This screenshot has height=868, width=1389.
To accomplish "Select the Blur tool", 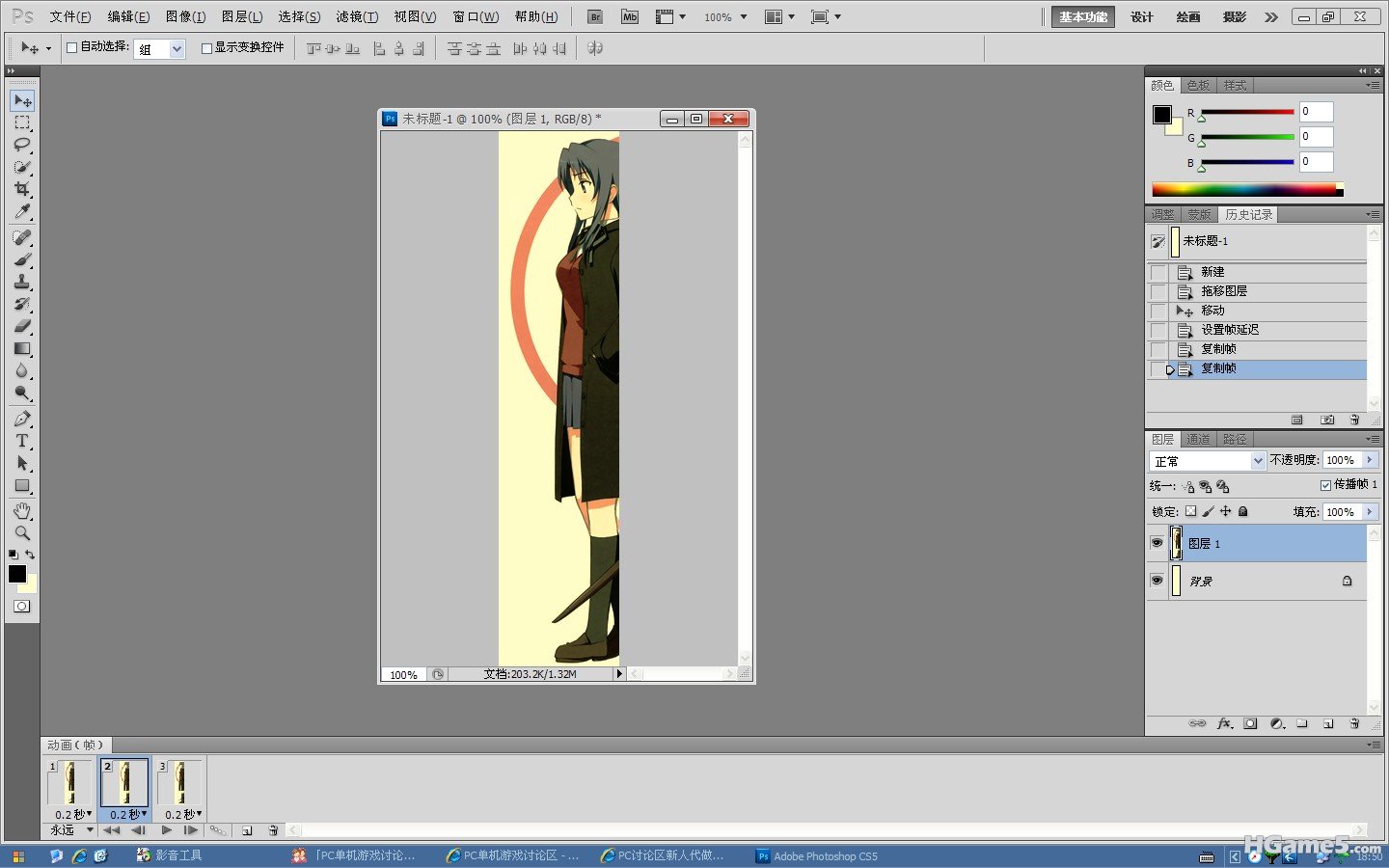I will [22, 370].
